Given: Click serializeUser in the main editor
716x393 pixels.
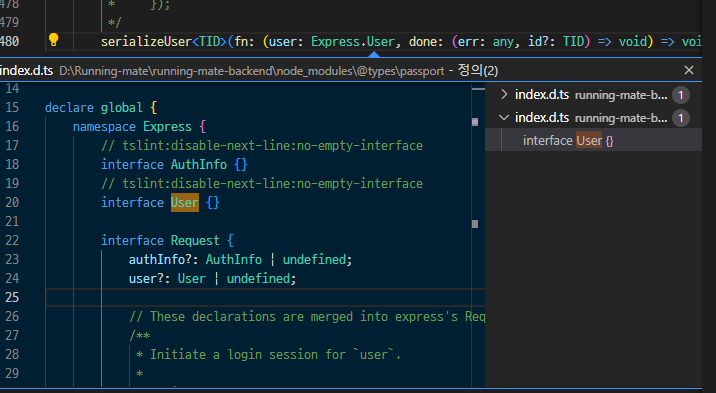Looking at the screenshot, I should click(146, 42).
